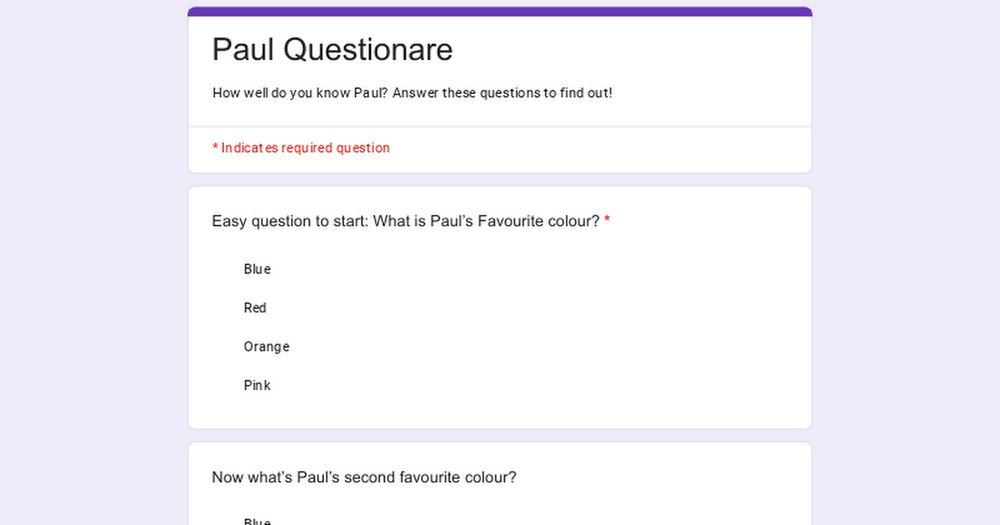Screen dimensions: 1000x525
Task: Choose Blue under second favourite colour question
Action: tap(257, 521)
